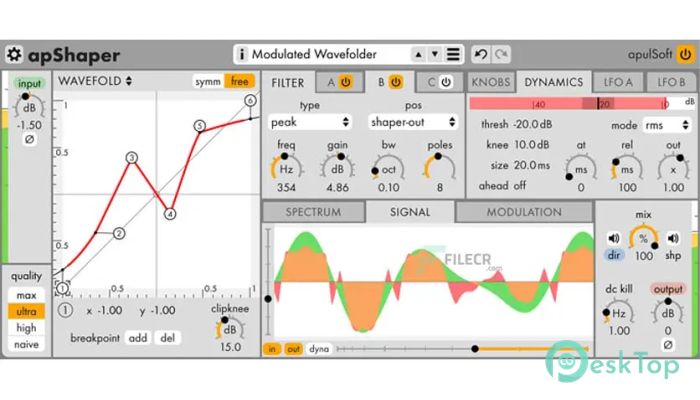Click the breakpoint add button
This screenshot has width=700, height=400.
click(138, 338)
